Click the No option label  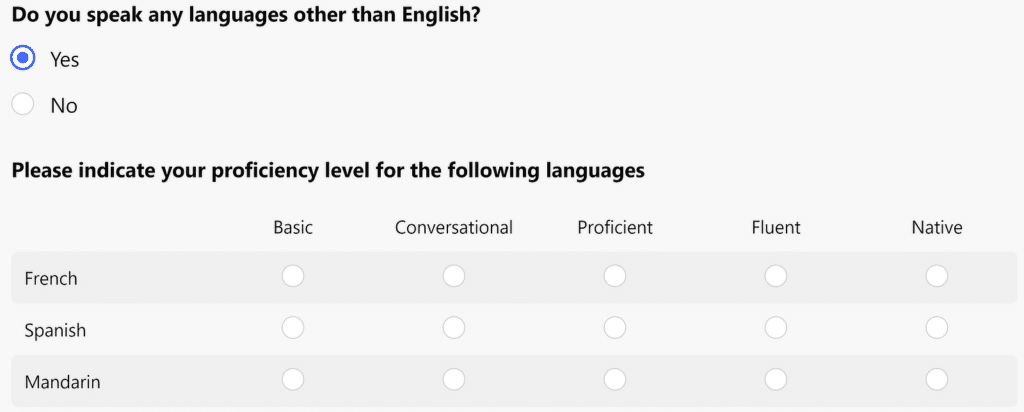(64, 106)
